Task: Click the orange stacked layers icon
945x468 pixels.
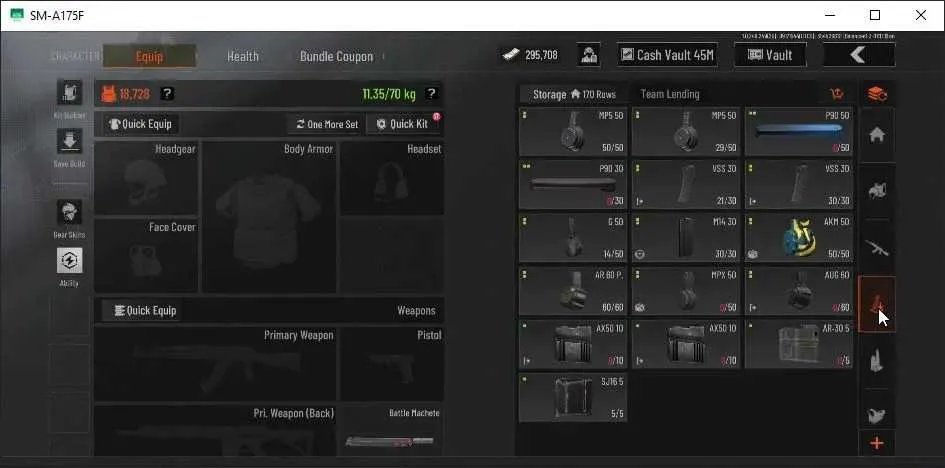Action: click(877, 94)
